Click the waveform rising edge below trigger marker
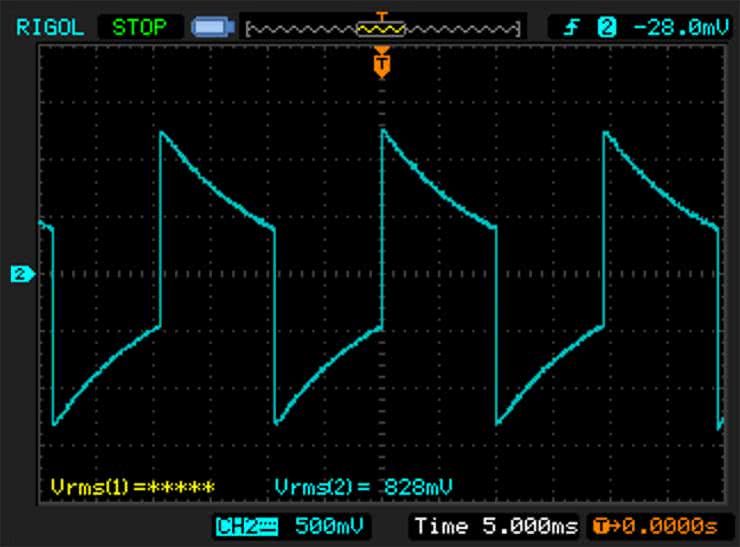This screenshot has width=740, height=547. pos(381,230)
